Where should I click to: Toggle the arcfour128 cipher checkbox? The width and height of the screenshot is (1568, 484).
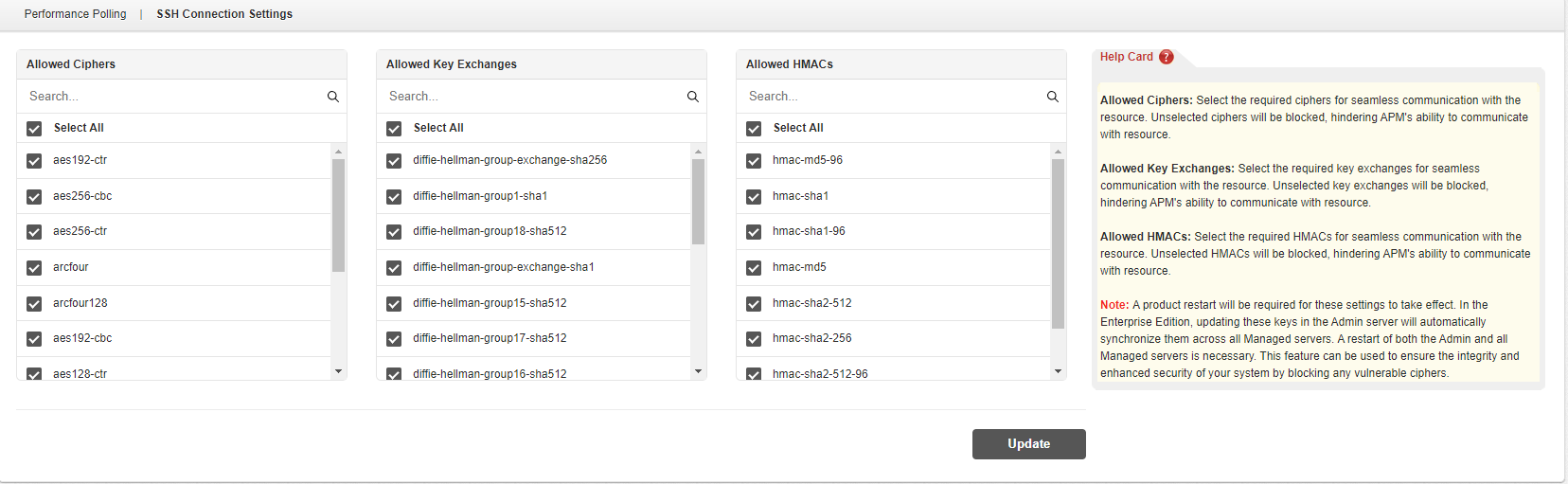[x=34, y=304]
